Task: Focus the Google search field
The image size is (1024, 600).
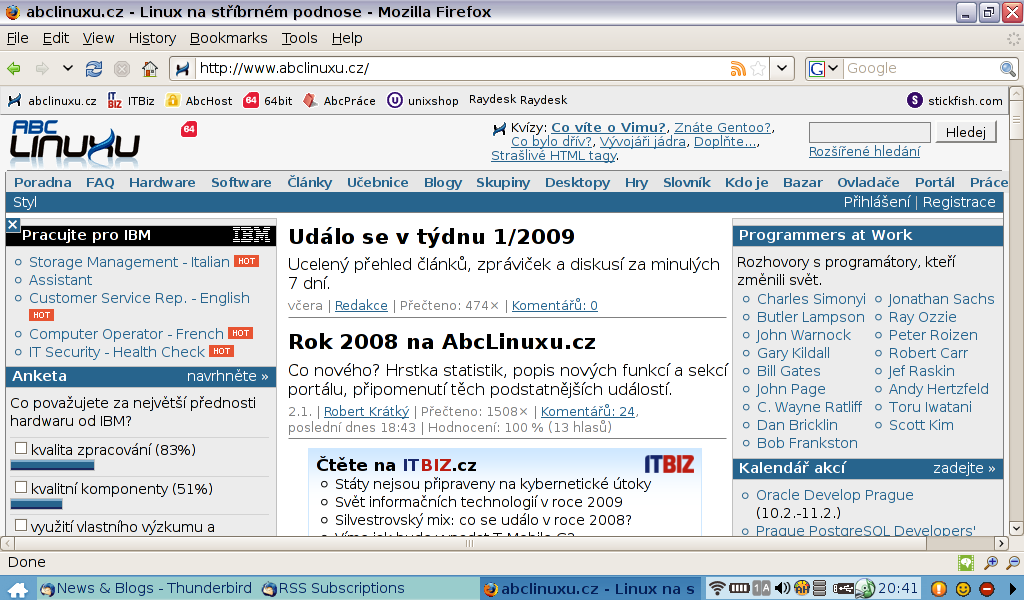Action: pyautogui.click(x=921, y=69)
